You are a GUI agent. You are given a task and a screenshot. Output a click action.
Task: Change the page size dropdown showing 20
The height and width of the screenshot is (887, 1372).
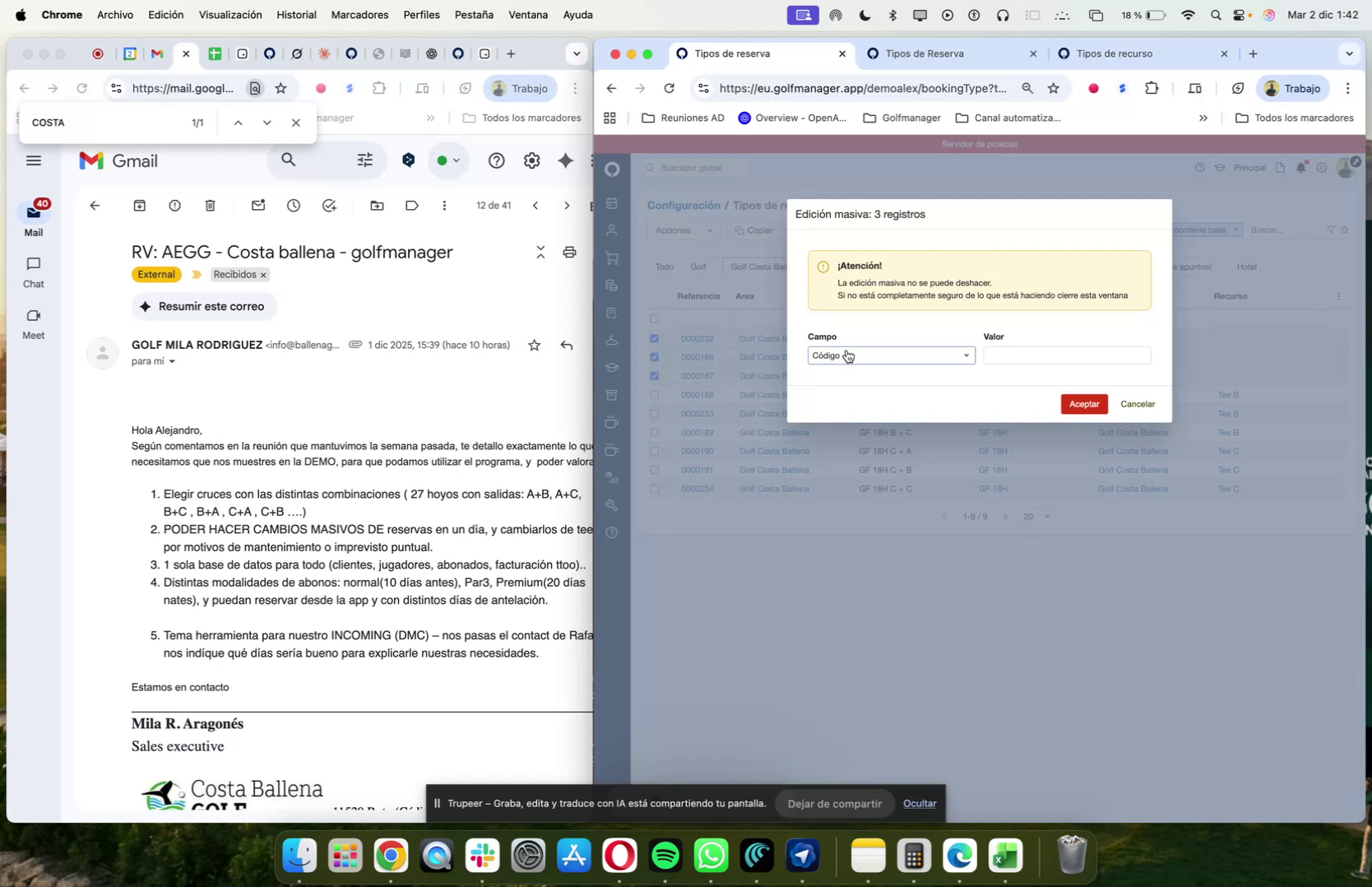[x=1035, y=516]
